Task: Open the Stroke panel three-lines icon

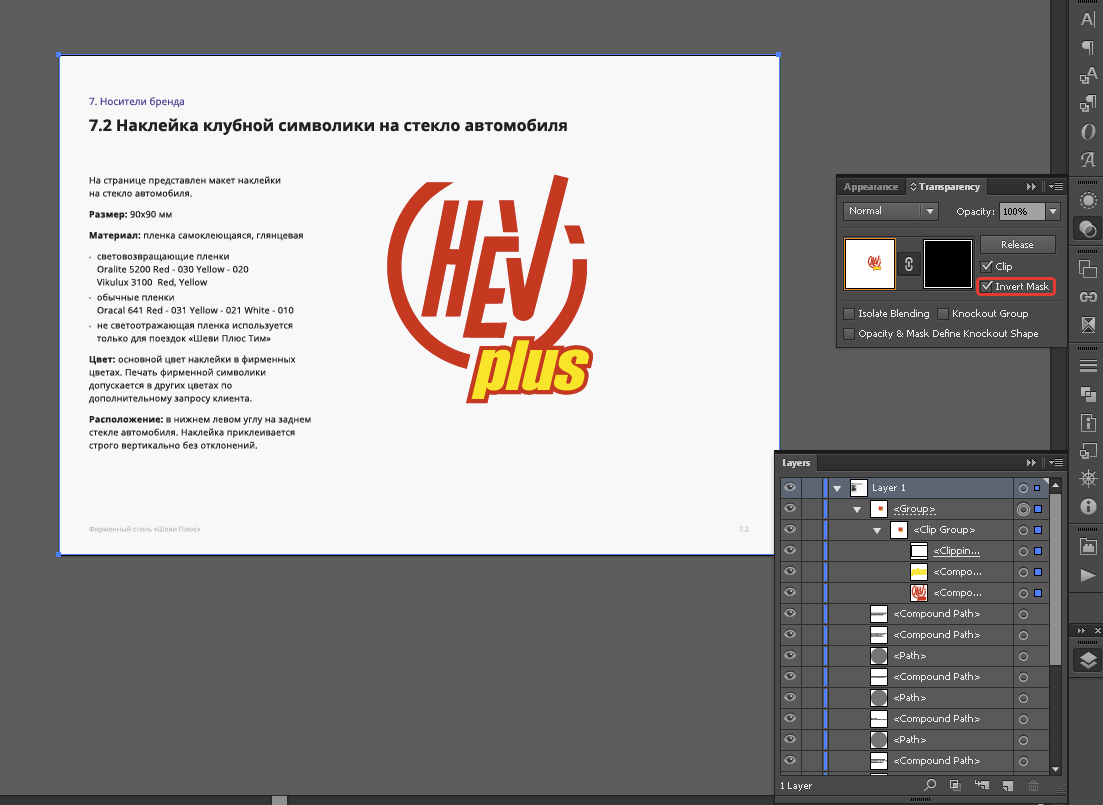Action: [1088, 366]
